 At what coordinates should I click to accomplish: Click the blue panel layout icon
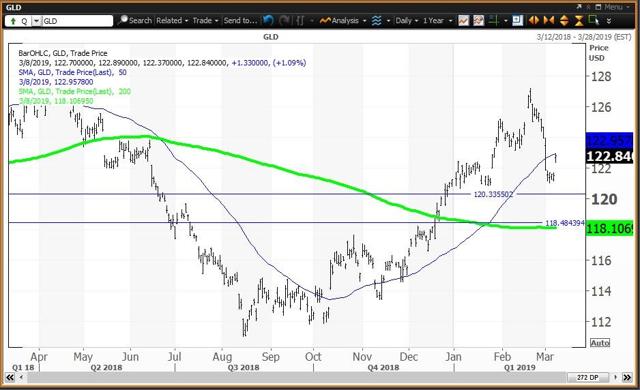point(518,20)
